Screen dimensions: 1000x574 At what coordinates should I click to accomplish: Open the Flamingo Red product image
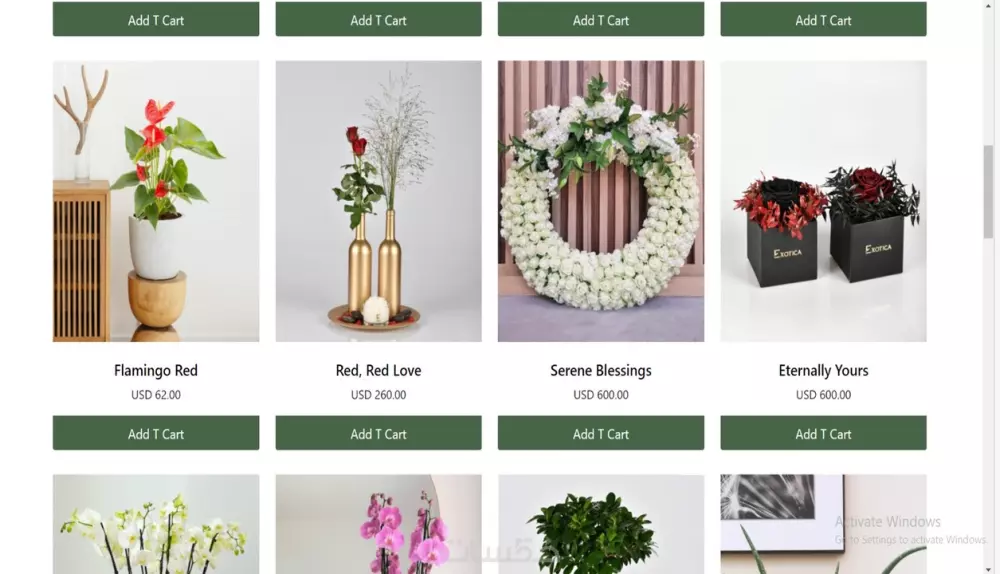point(156,201)
